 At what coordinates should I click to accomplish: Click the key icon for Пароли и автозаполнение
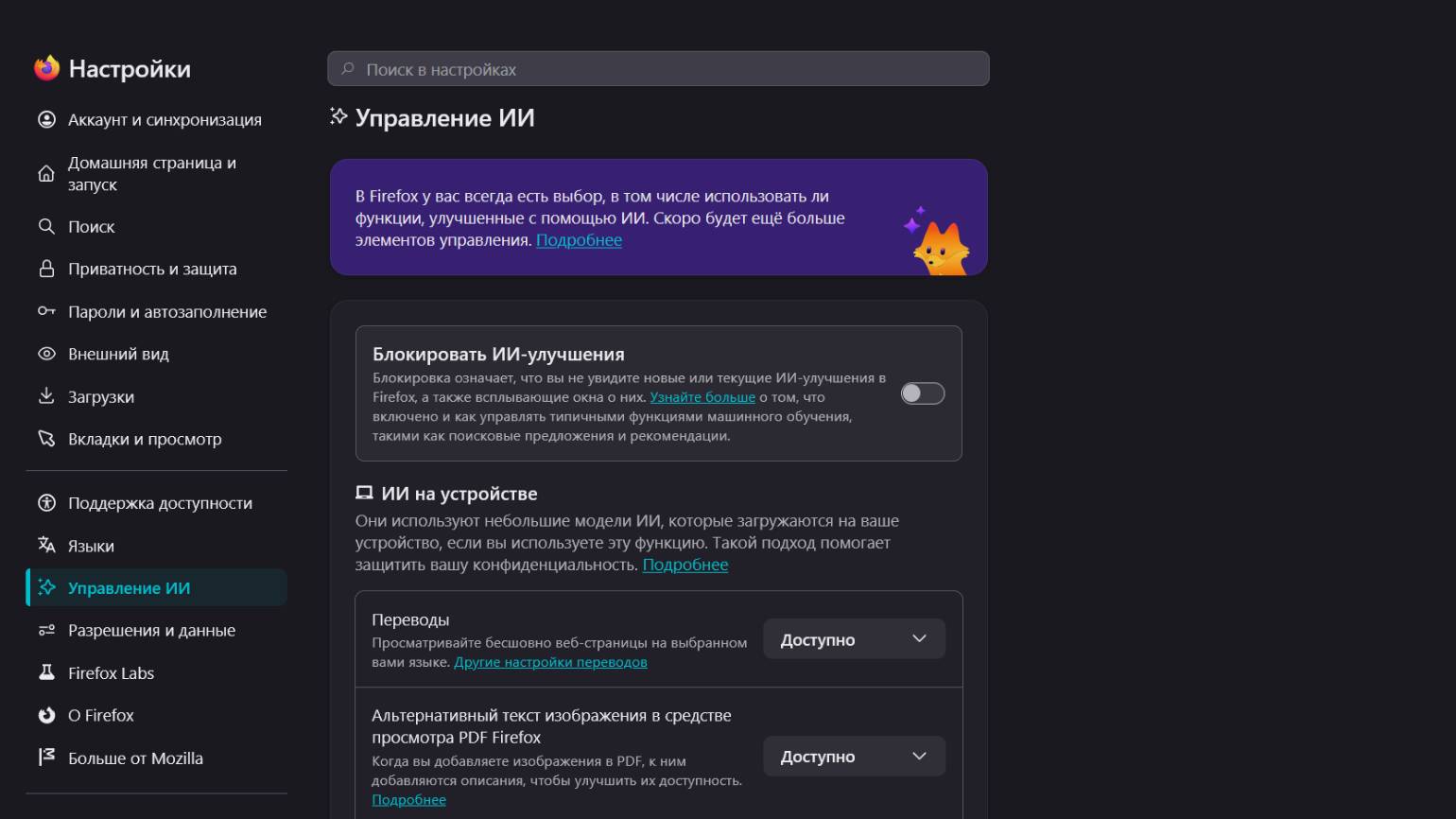point(46,311)
